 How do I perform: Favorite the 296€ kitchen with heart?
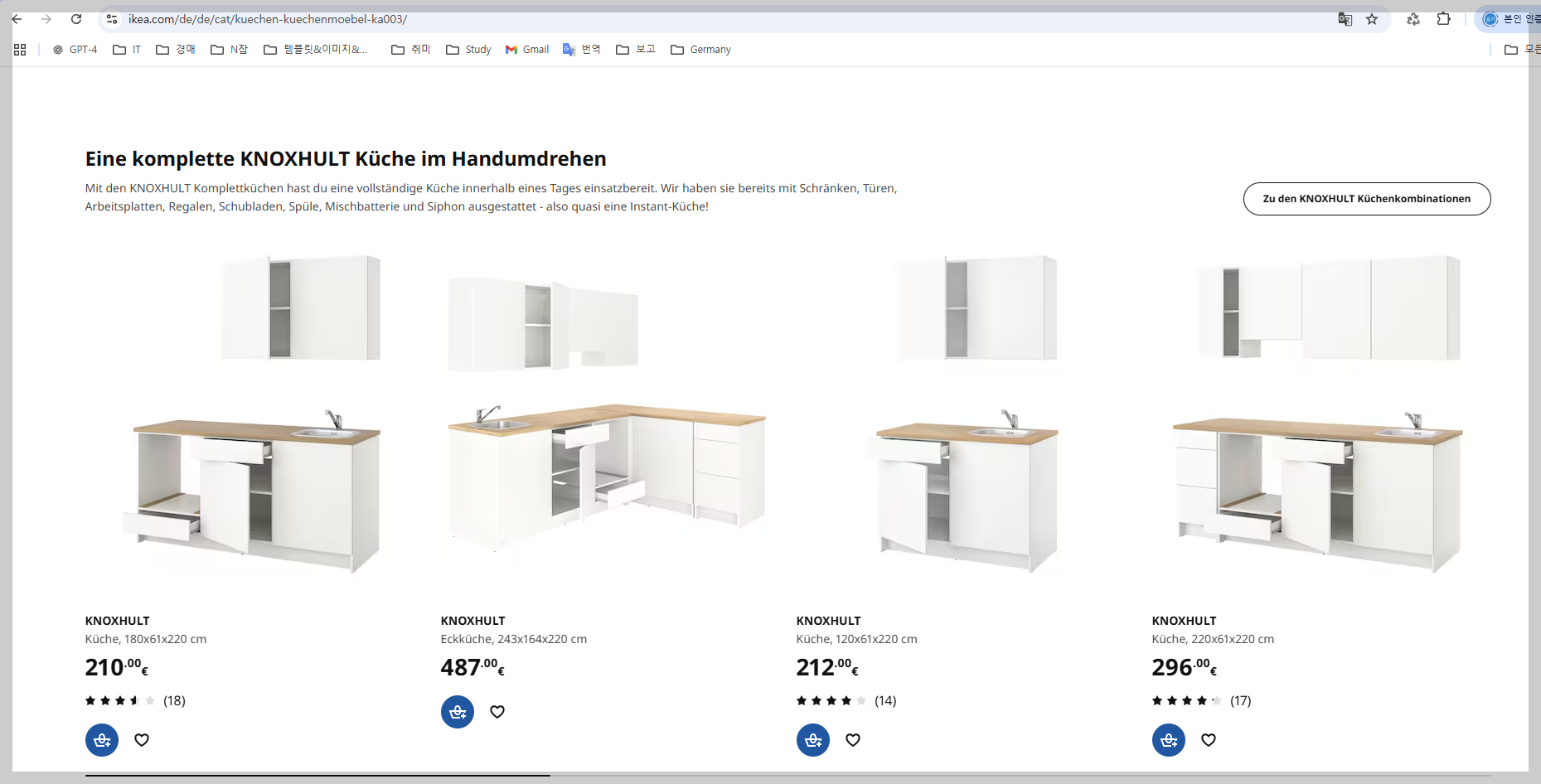tap(1209, 740)
